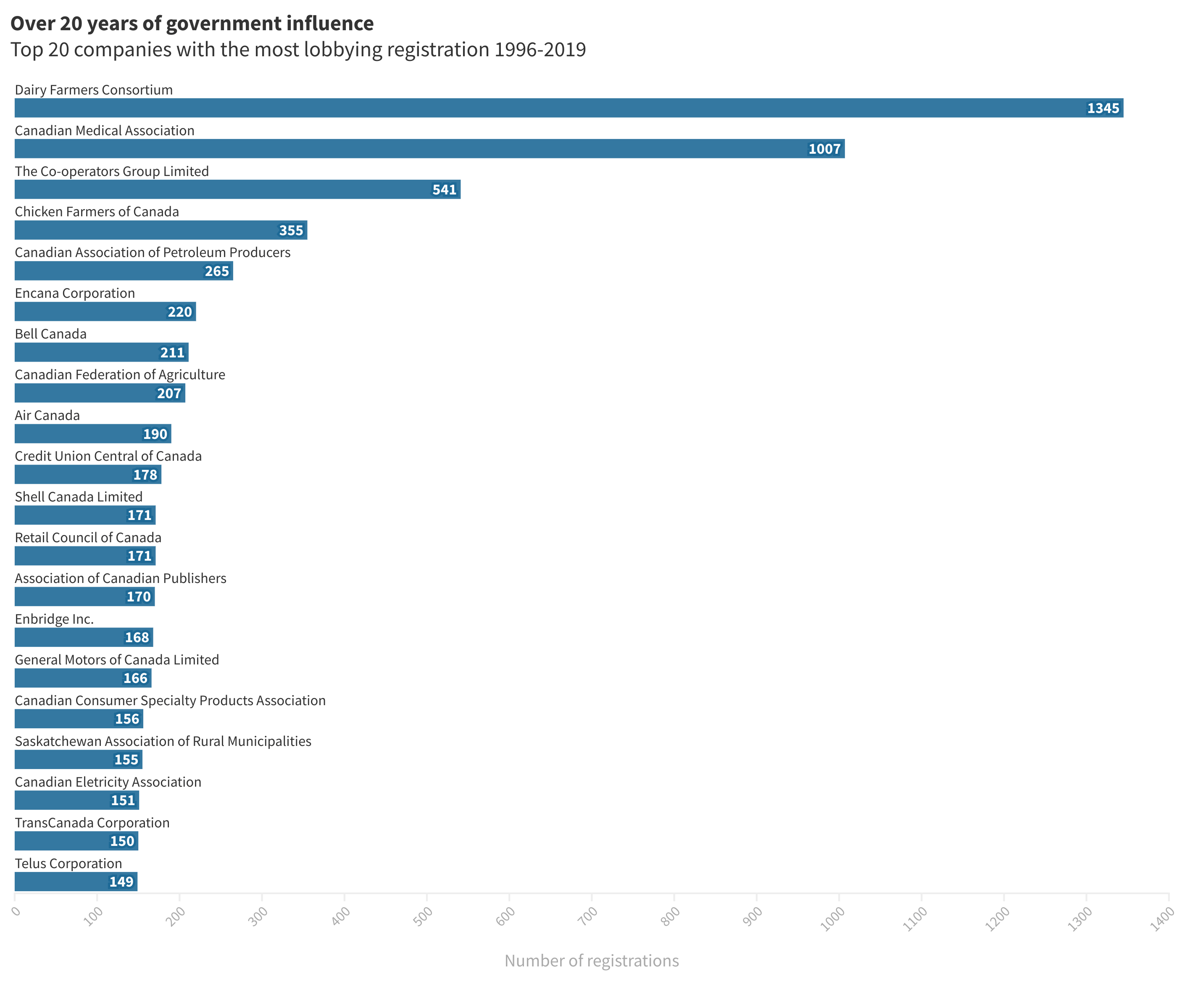Select the bar value 190

click(155, 434)
